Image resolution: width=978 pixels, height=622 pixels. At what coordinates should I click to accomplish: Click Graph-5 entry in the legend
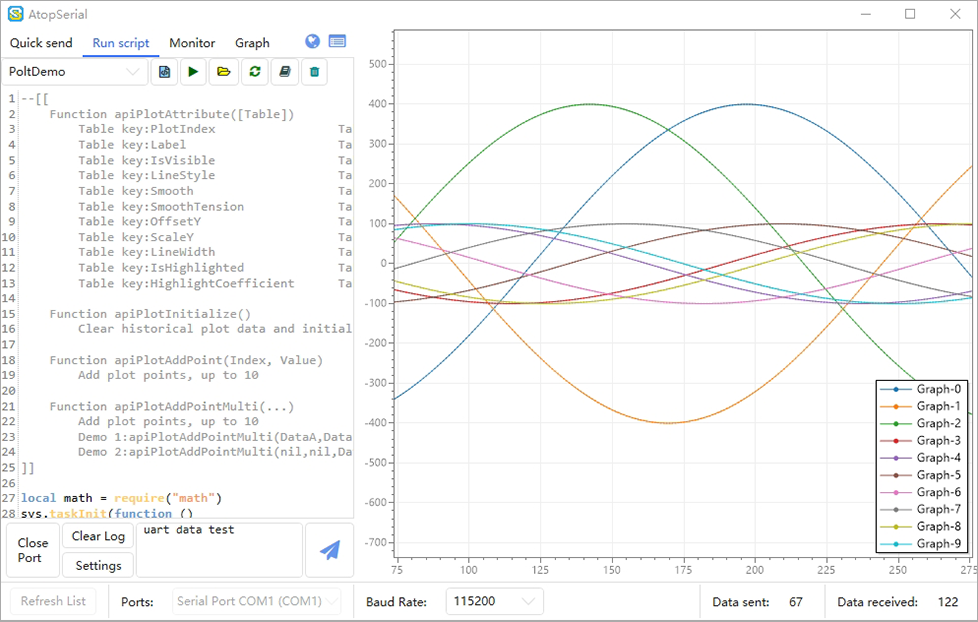(921, 475)
